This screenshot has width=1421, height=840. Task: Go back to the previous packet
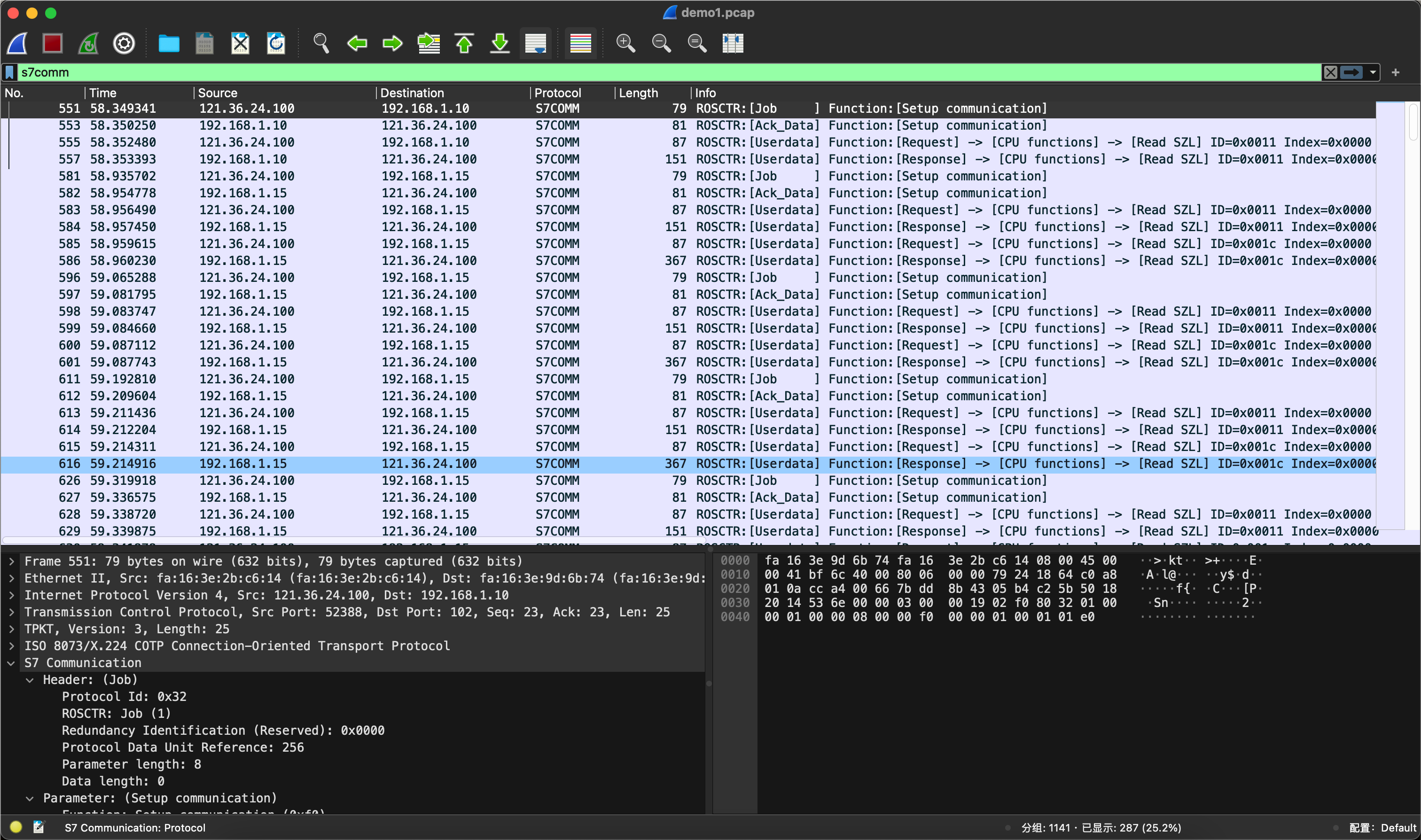tap(357, 43)
